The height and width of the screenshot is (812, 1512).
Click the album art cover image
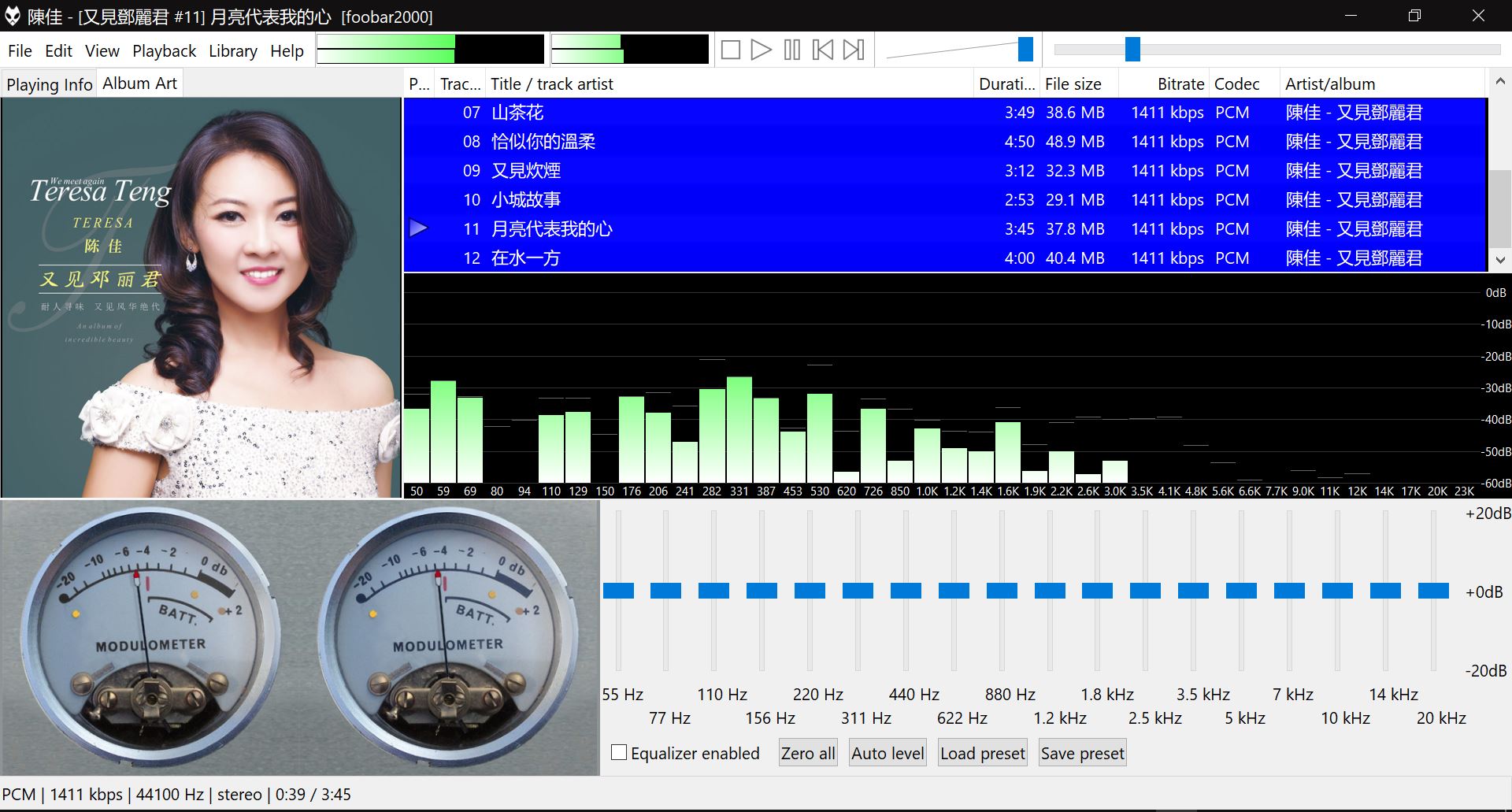[202, 298]
